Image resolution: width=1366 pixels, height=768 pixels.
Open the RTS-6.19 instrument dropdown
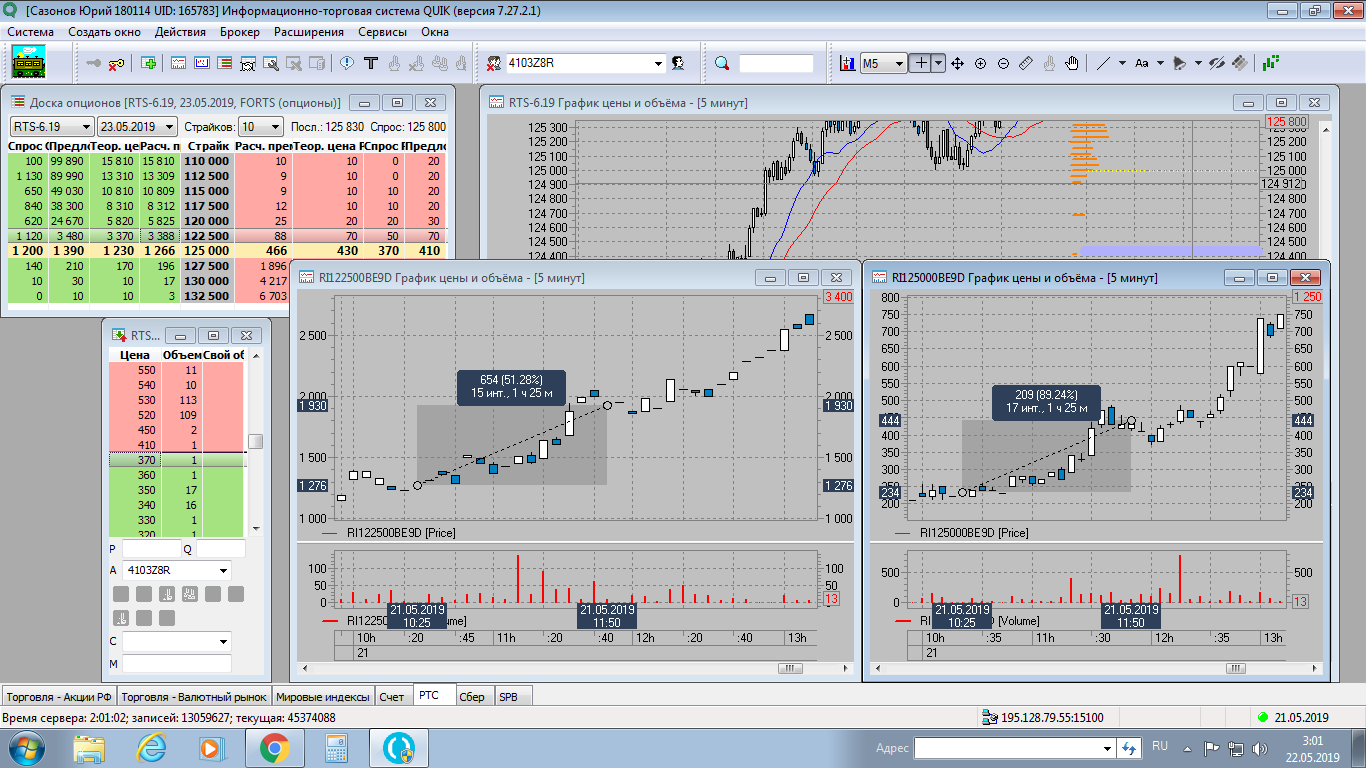pyautogui.click(x=50, y=127)
